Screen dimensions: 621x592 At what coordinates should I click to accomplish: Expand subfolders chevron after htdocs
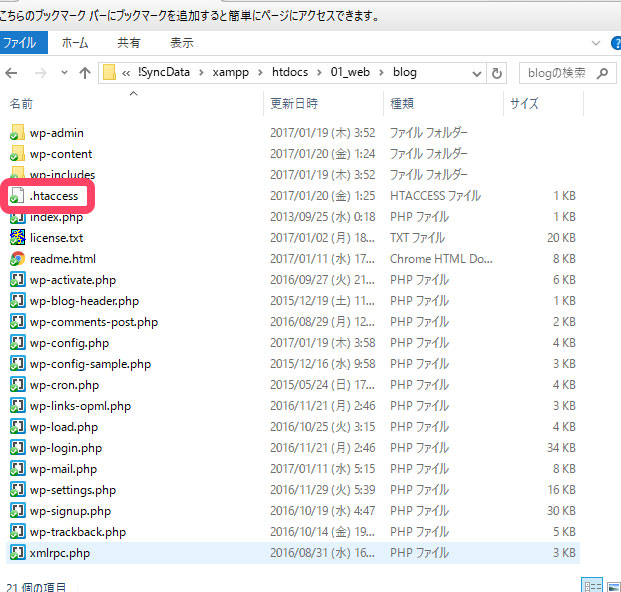pyautogui.click(x=319, y=73)
